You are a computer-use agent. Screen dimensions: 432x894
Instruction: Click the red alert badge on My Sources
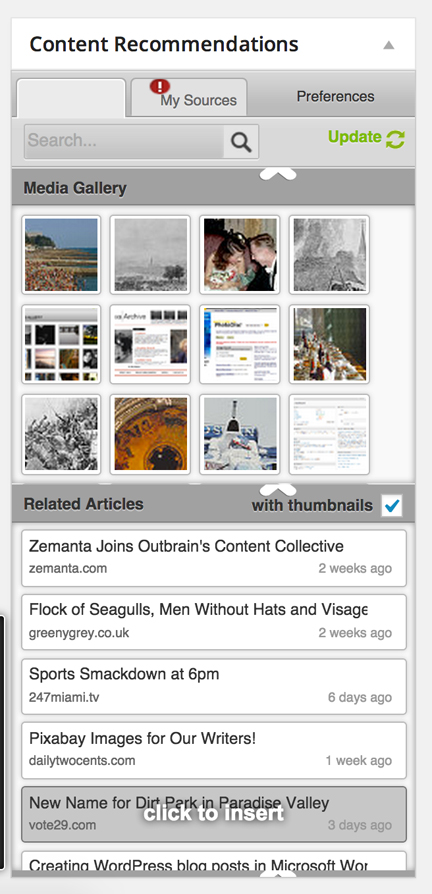point(160,87)
